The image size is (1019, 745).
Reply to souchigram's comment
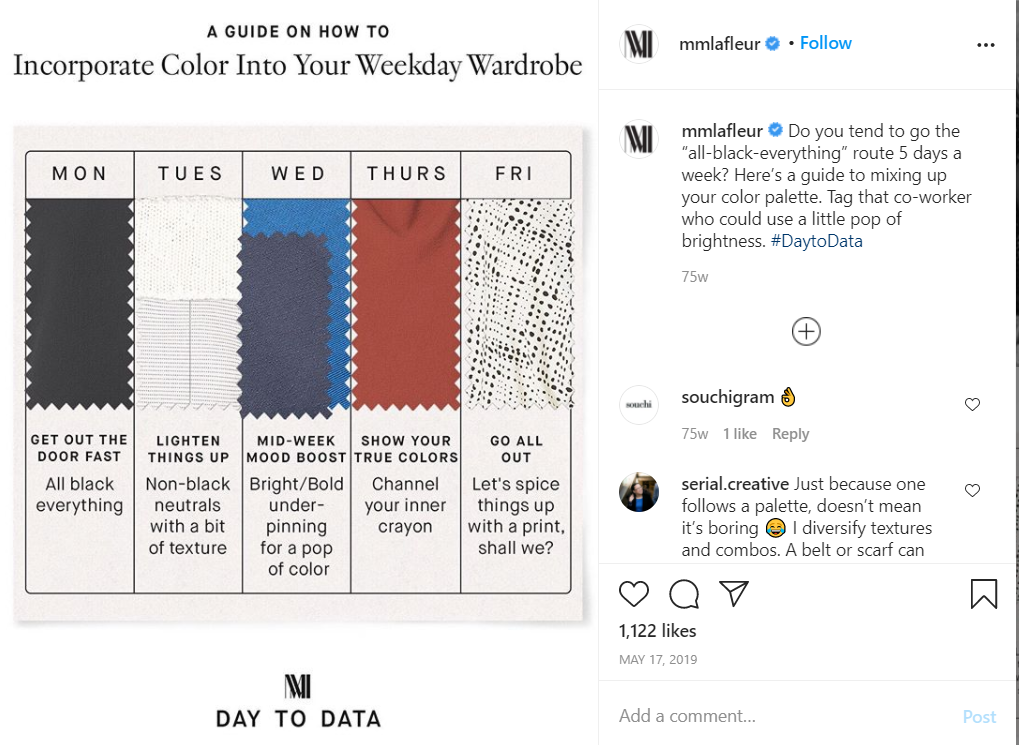[790, 434]
